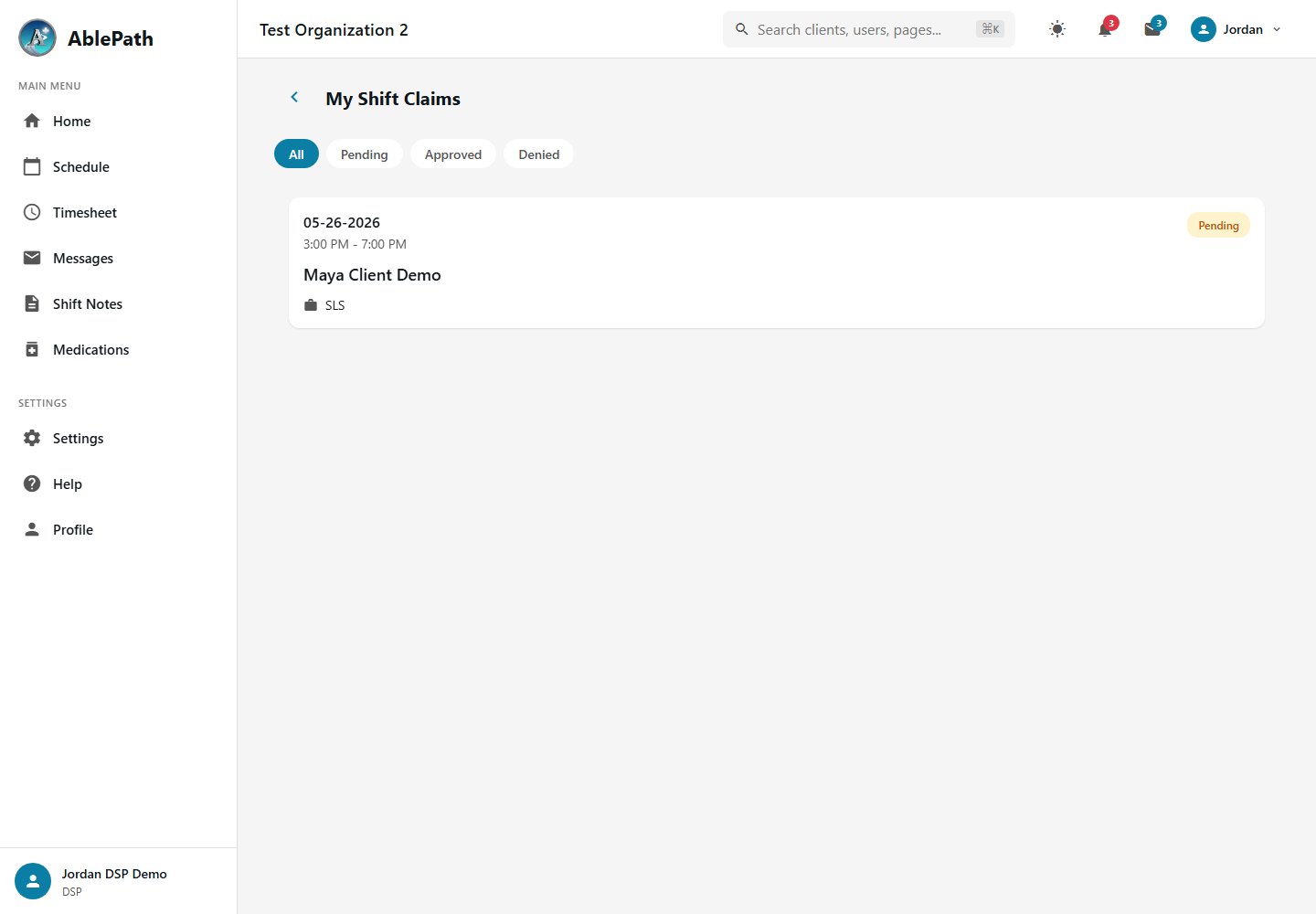Viewport: 1316px width, 914px height.
Task: Click the Pending status badge on claim
Action: point(1218,225)
